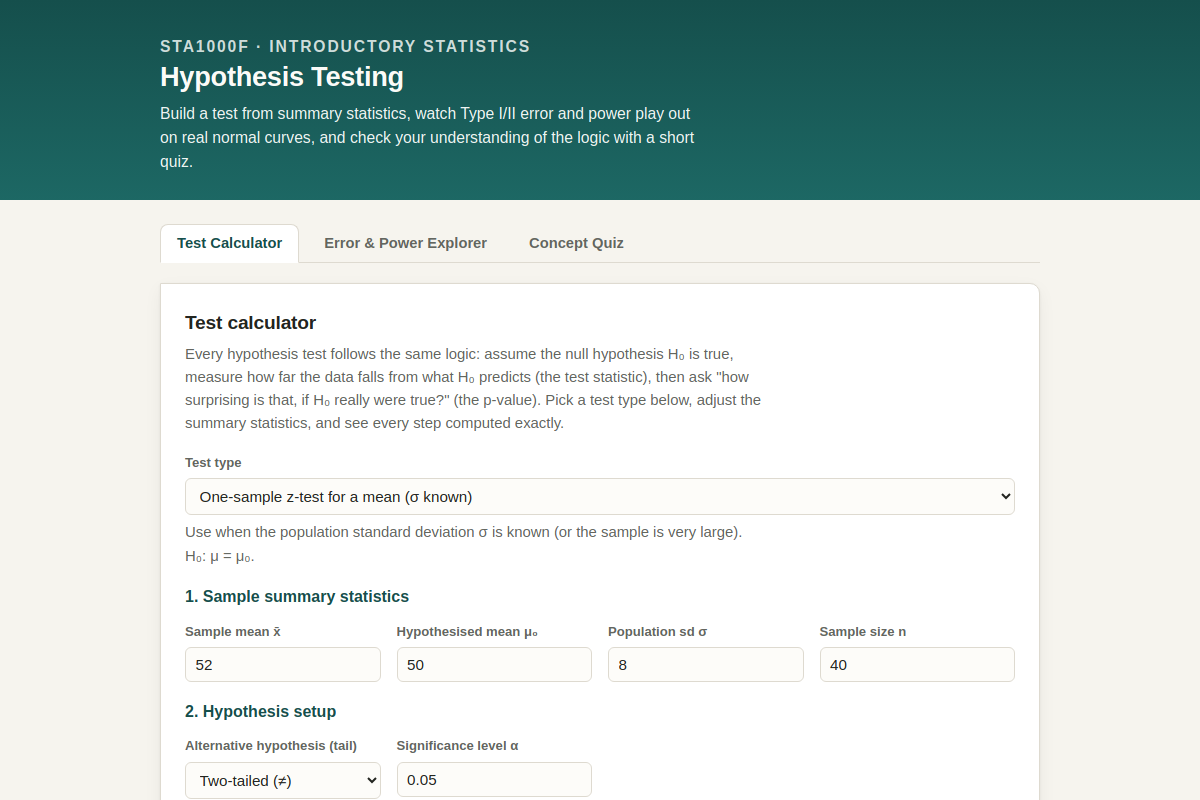The height and width of the screenshot is (800, 1200).
Task: Open the Alternative hypothesis tail dropdown
Action: 283,780
